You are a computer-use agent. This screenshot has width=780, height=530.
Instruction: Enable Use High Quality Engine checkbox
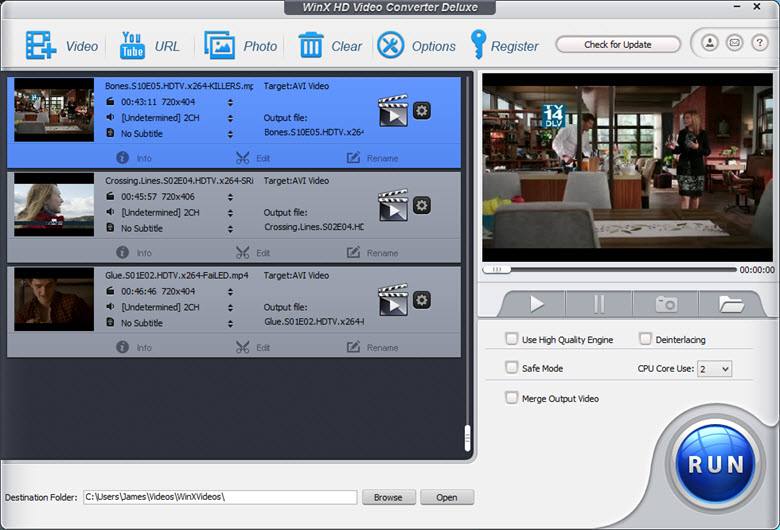point(511,339)
